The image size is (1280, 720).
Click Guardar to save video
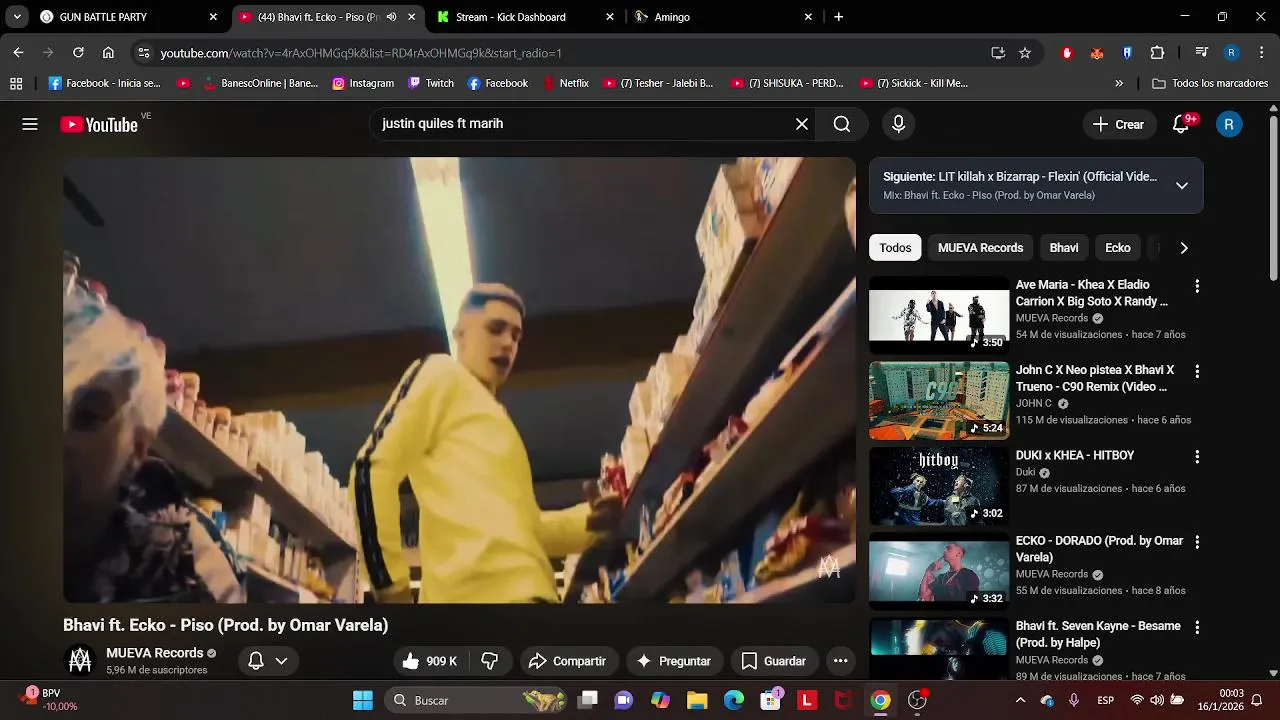pyautogui.click(x=774, y=661)
